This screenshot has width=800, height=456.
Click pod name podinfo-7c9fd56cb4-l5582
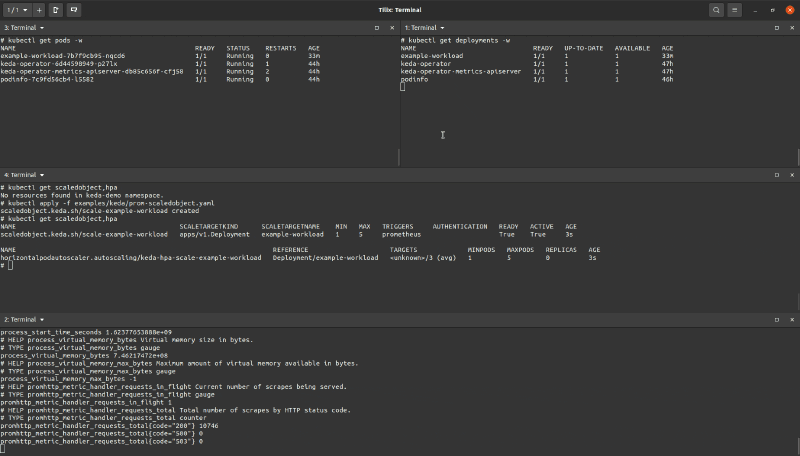[x=47, y=80]
